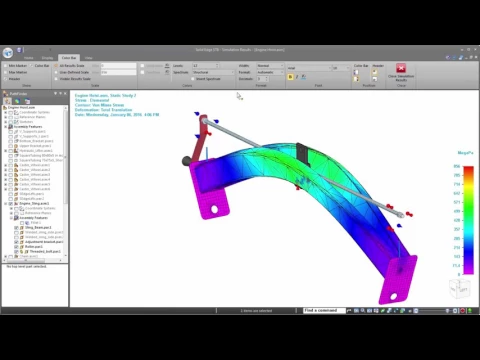Image resolution: width=480 pixels, height=360 pixels.
Task: Select Bottom_Bracket.par:1 in tree
Action: tap(36, 141)
